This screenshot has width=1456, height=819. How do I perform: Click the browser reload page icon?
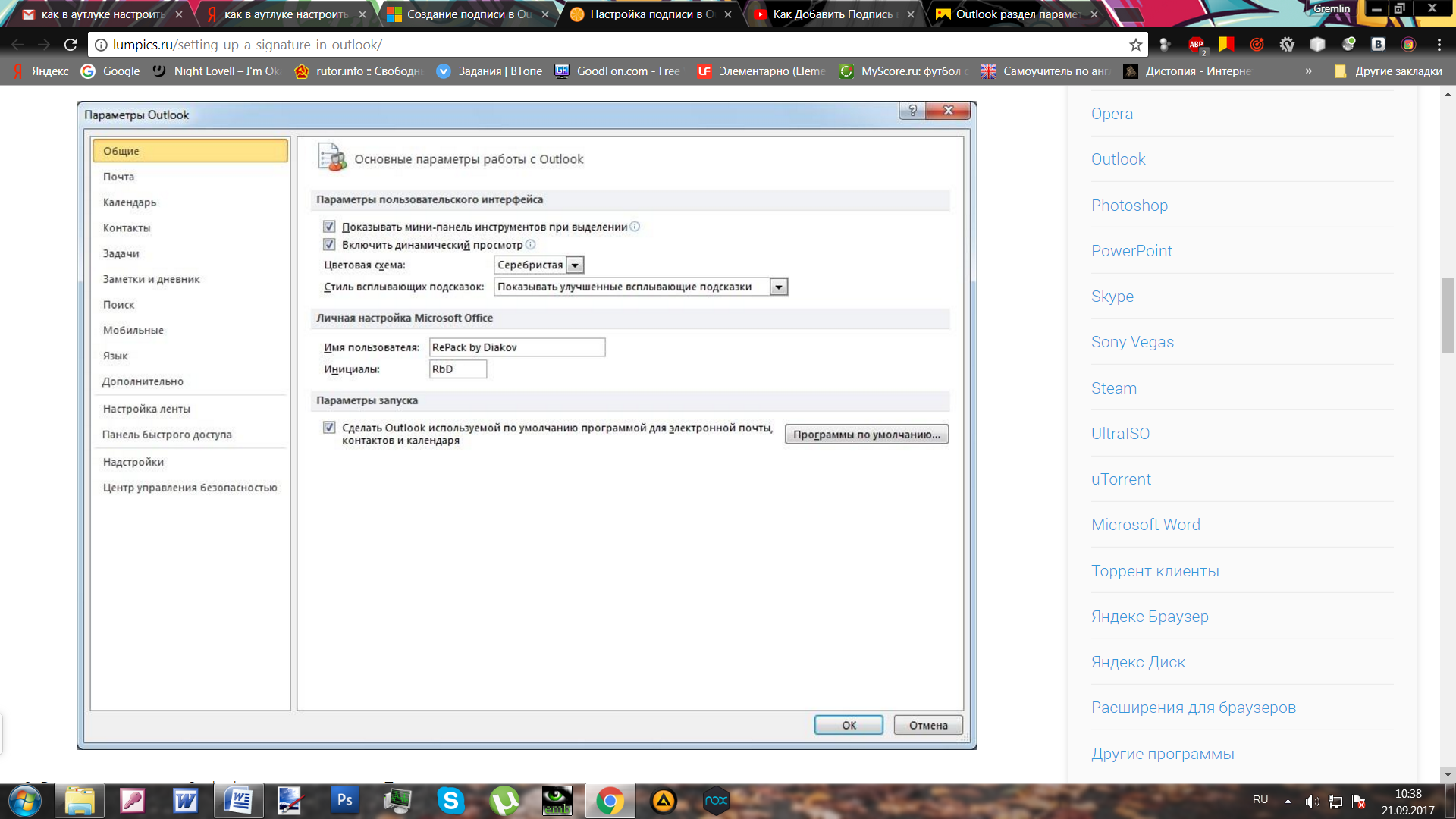pos(71,45)
